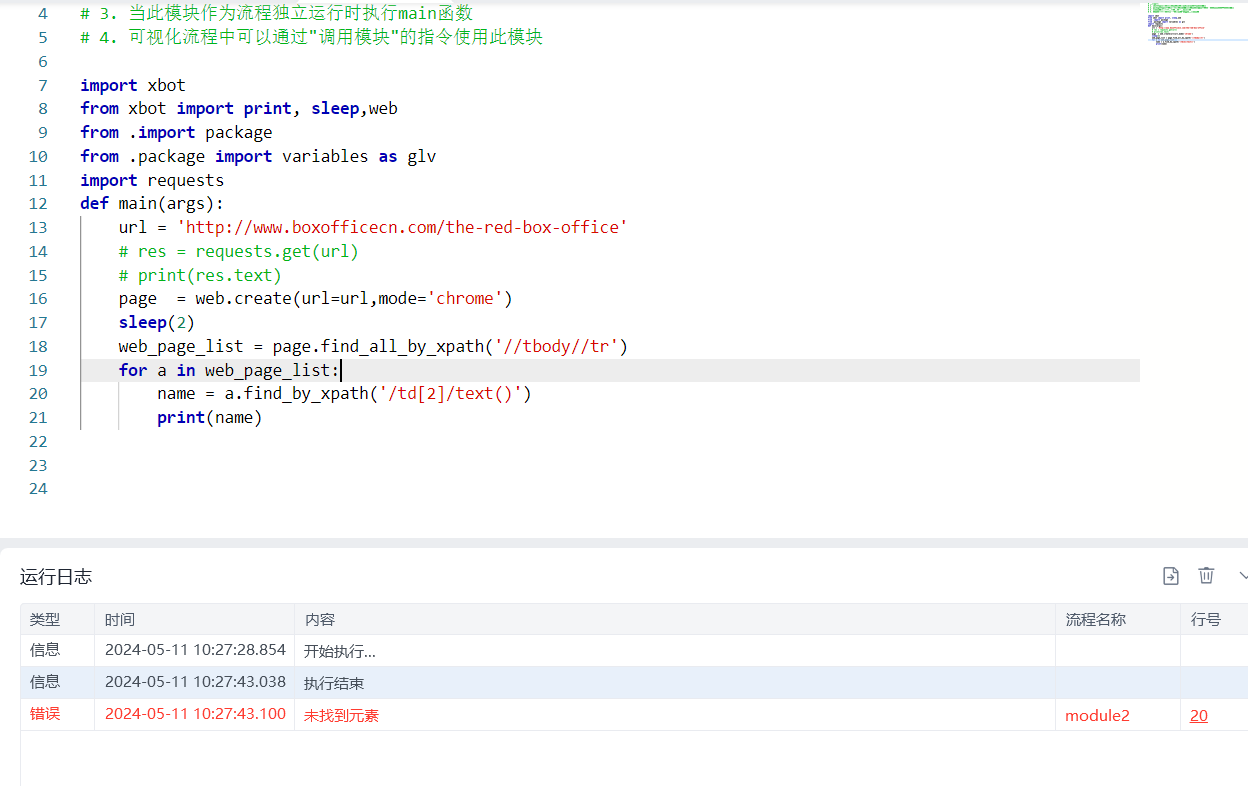Export the run log with the arrow-file icon

(1170, 575)
